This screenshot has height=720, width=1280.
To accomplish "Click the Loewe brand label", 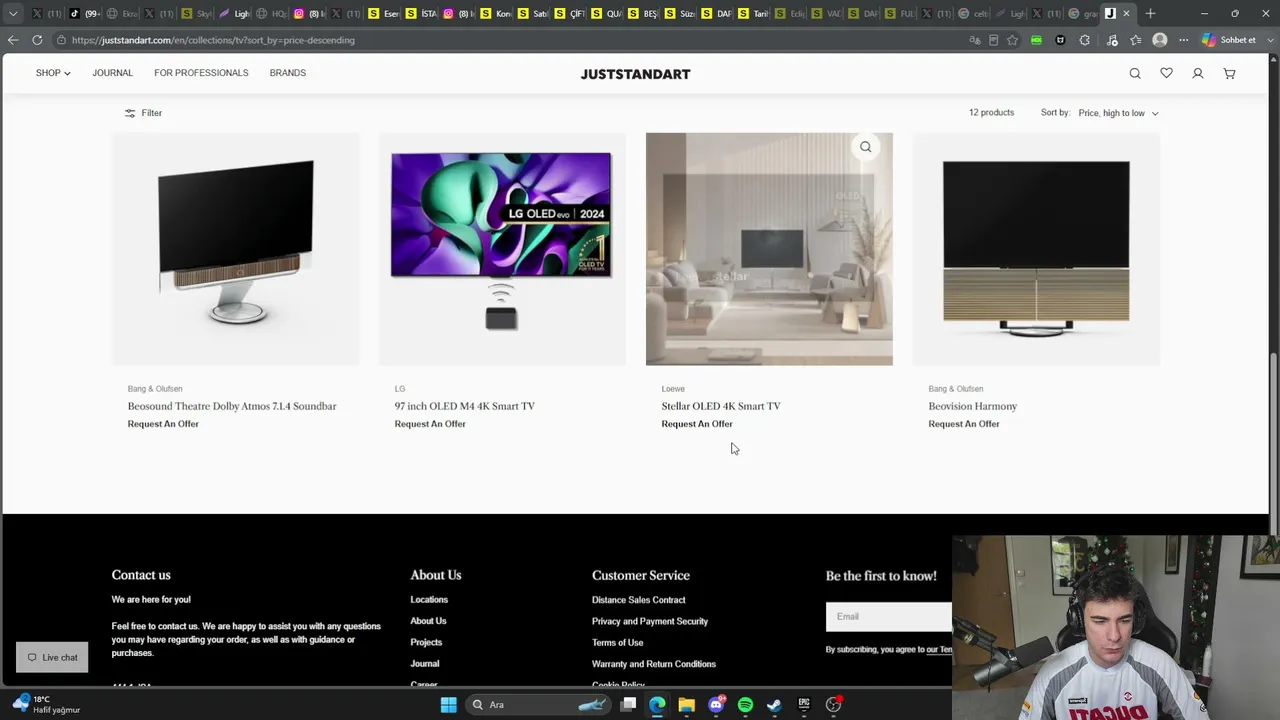I will coord(673,389).
